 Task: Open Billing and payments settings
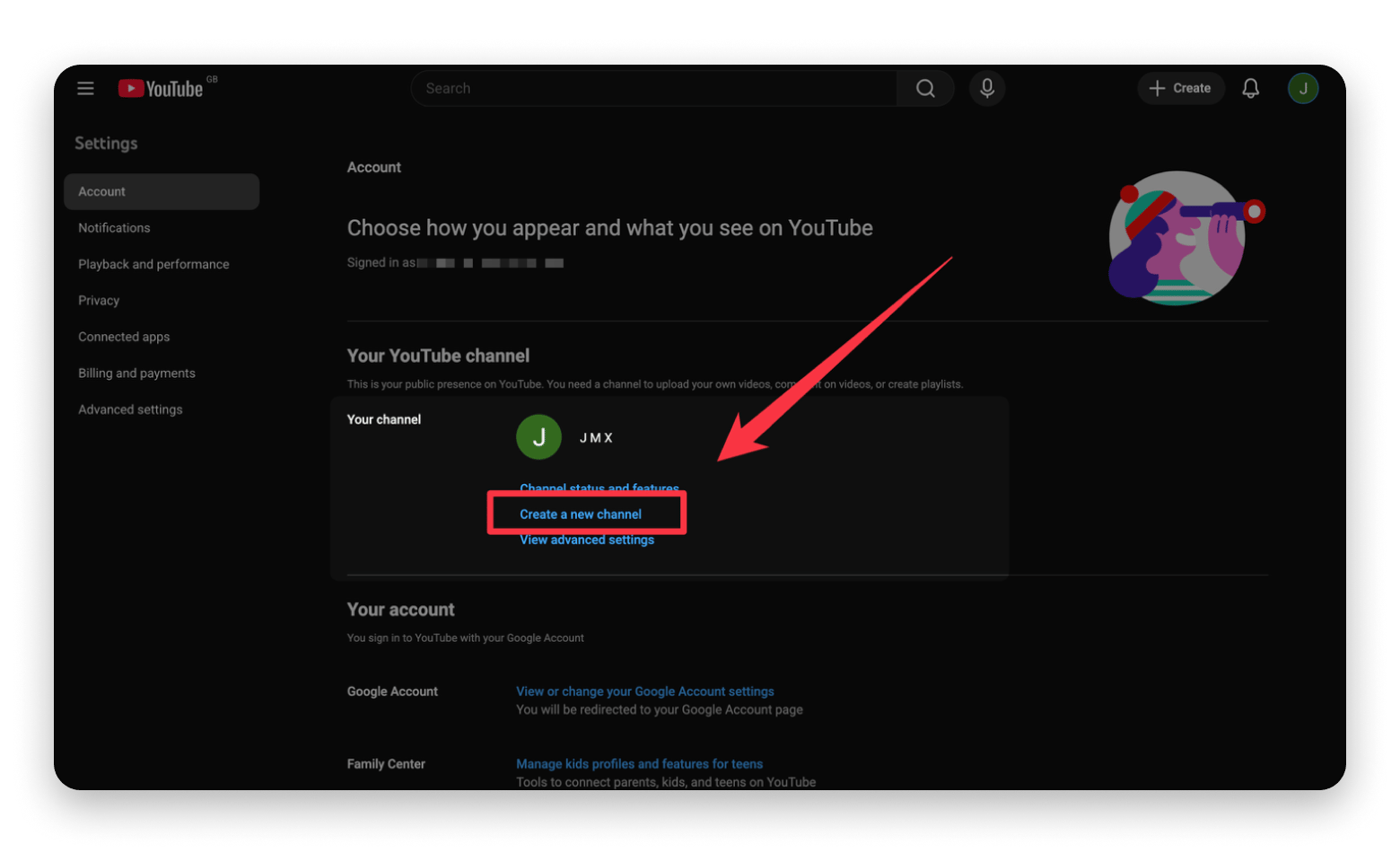(x=136, y=374)
